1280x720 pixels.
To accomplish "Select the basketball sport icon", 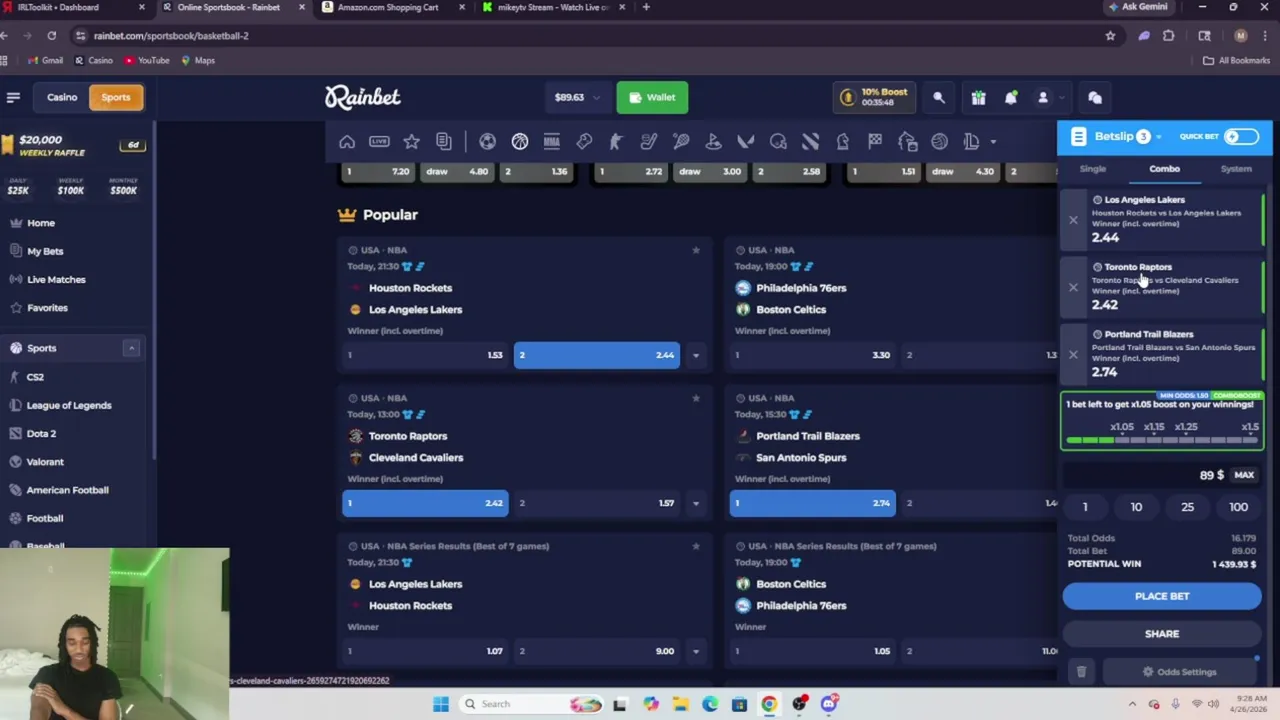I will coord(520,142).
